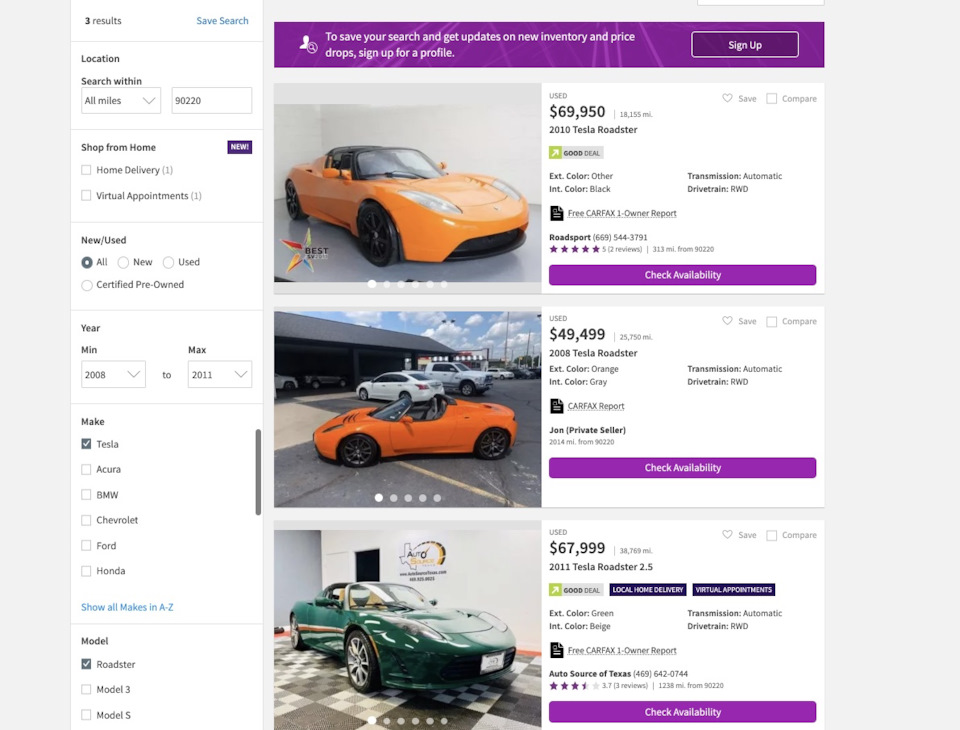Screen dimensions: 960x730
Task: Select the Used radio button
Action: [168, 262]
